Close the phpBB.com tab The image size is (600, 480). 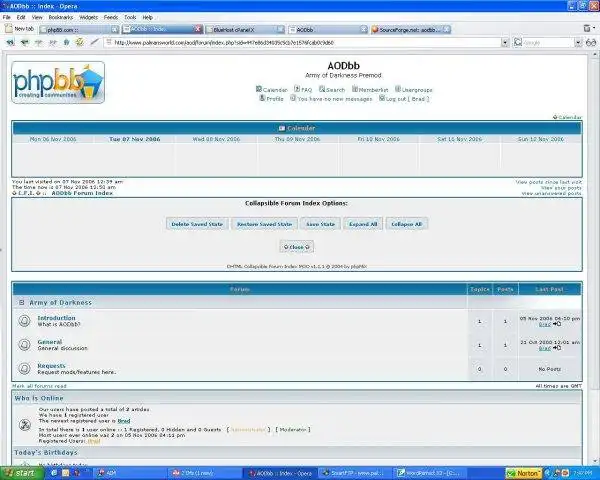tap(115, 29)
